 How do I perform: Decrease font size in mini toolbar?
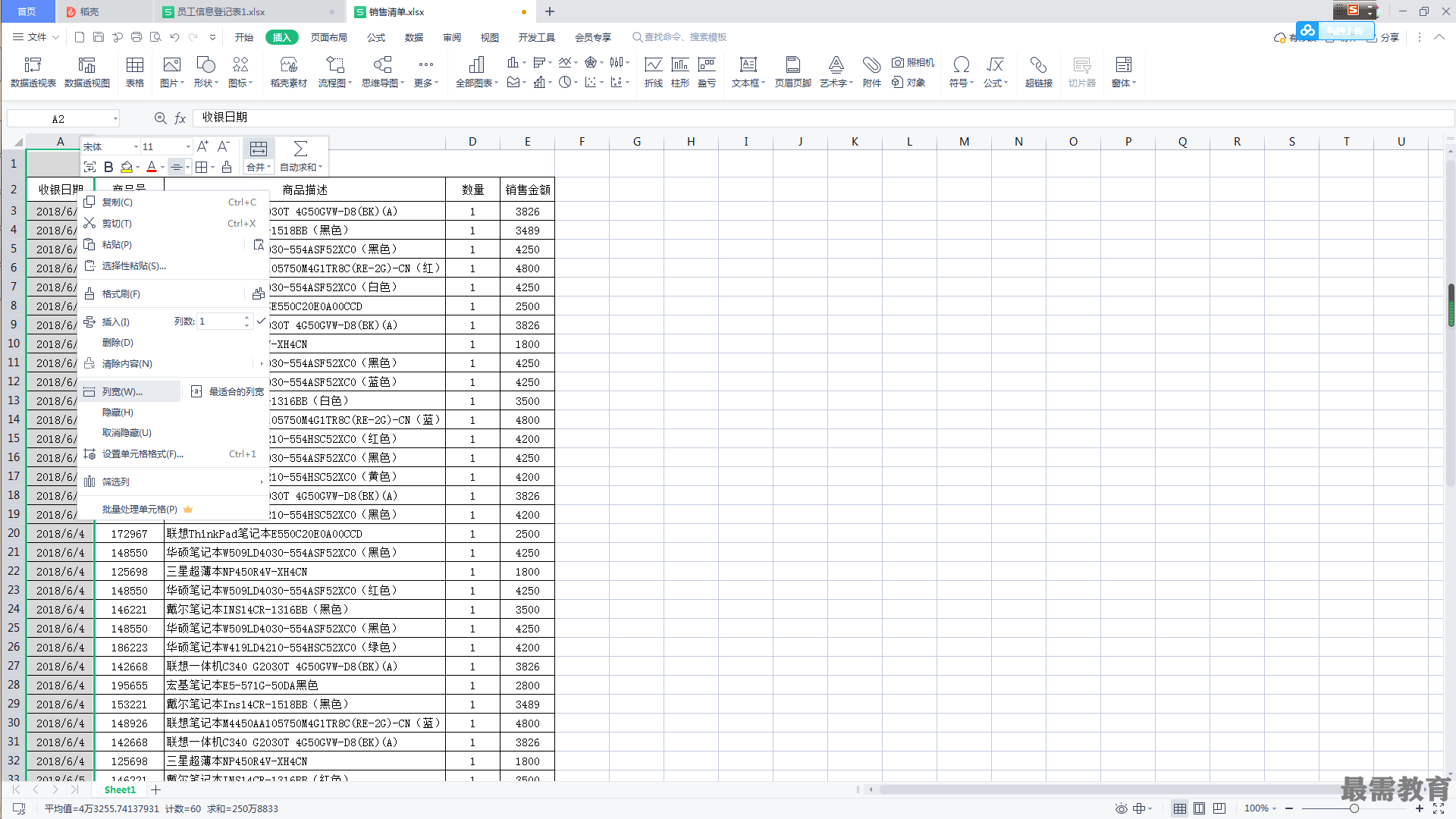[x=224, y=146]
